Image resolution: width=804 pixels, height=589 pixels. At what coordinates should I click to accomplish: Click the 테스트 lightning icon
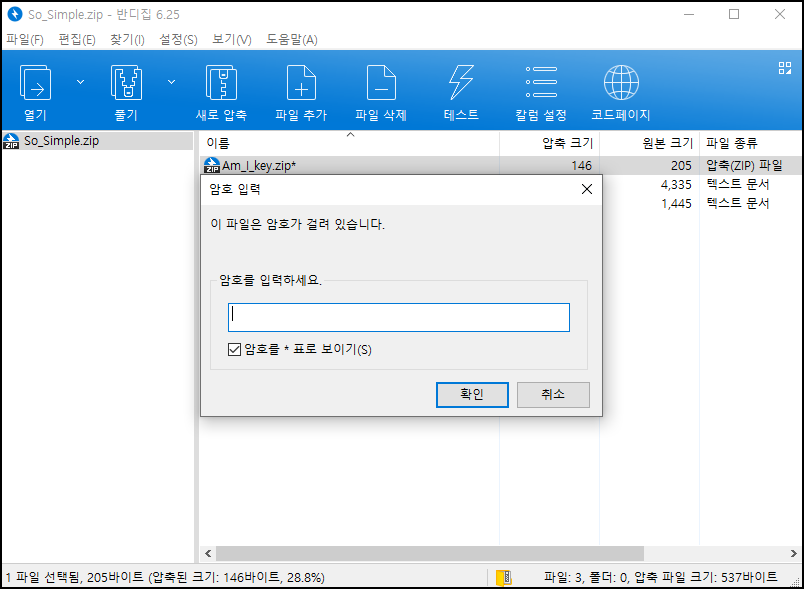(x=461, y=83)
